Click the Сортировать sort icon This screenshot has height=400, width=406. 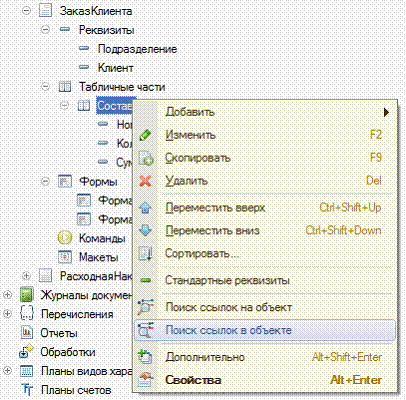pos(145,254)
